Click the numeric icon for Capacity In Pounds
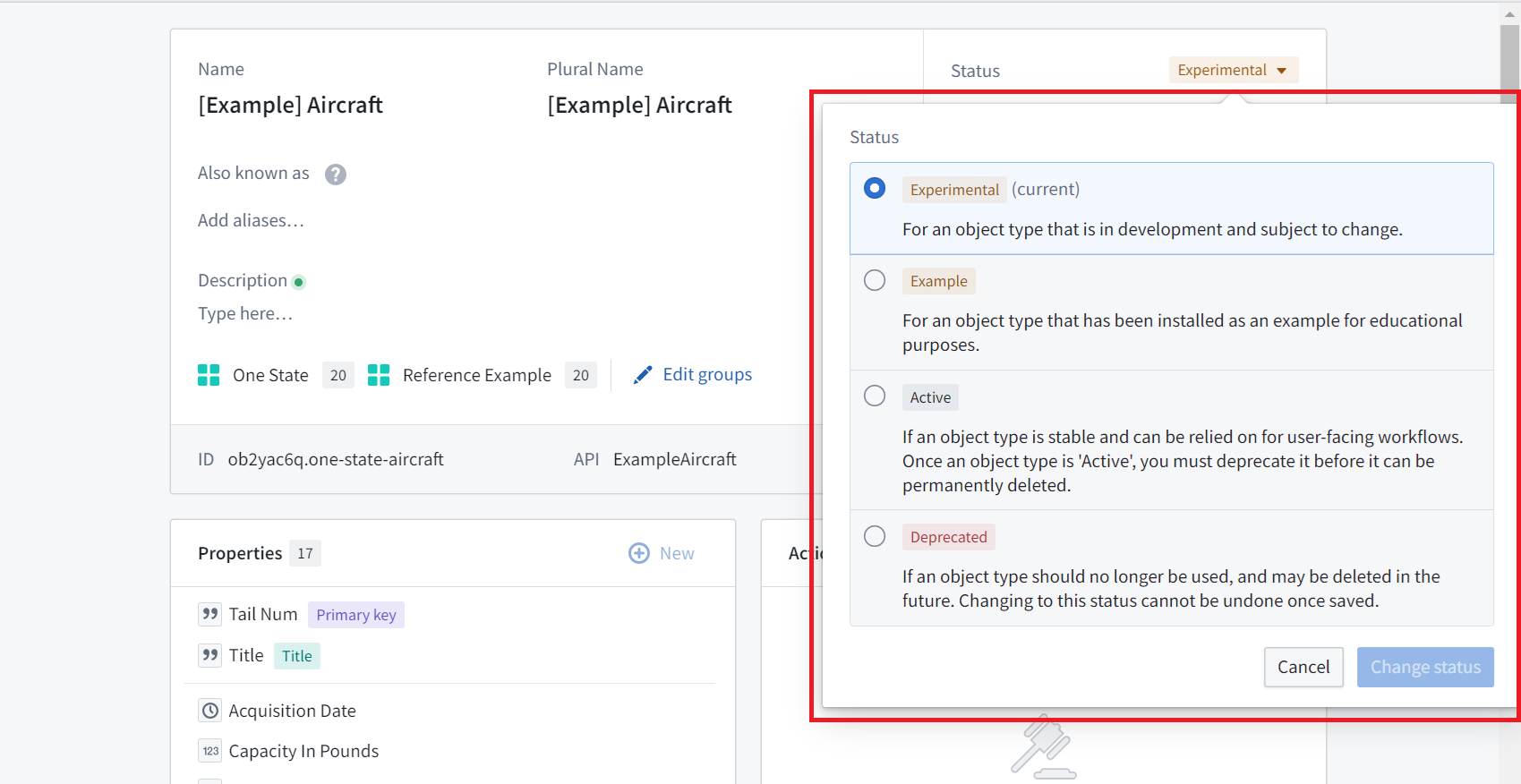 [x=210, y=751]
